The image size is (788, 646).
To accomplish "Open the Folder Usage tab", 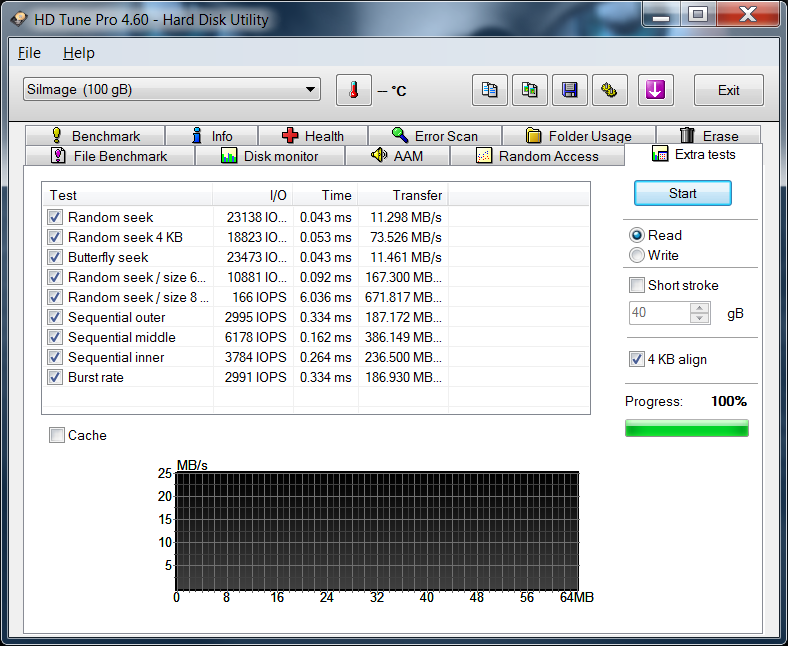I will pos(578,136).
